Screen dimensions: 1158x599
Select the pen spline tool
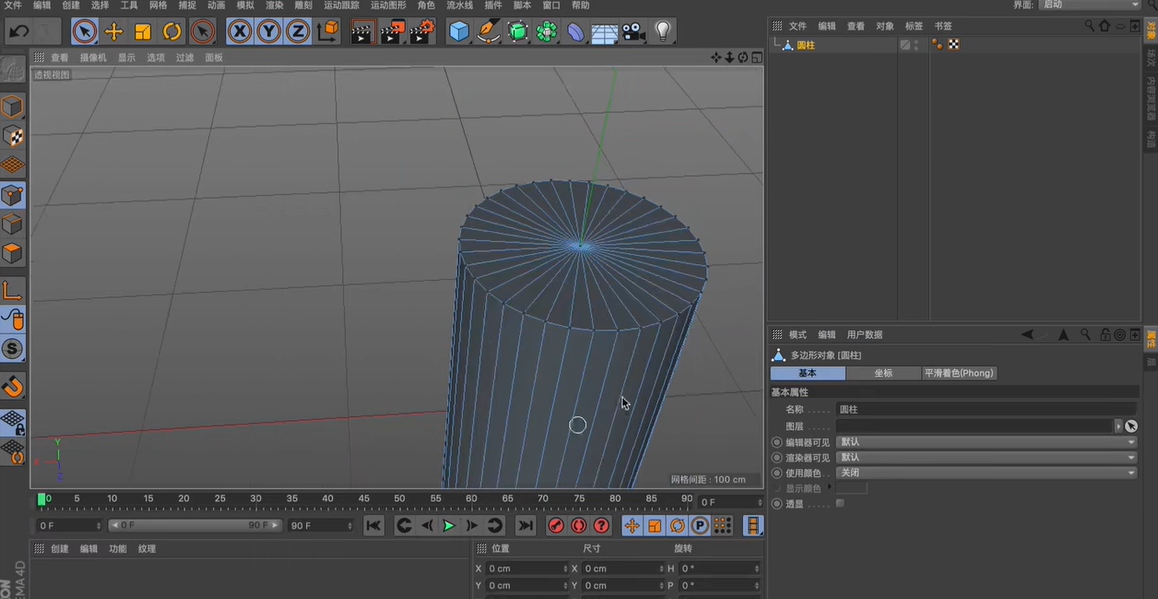tap(487, 31)
